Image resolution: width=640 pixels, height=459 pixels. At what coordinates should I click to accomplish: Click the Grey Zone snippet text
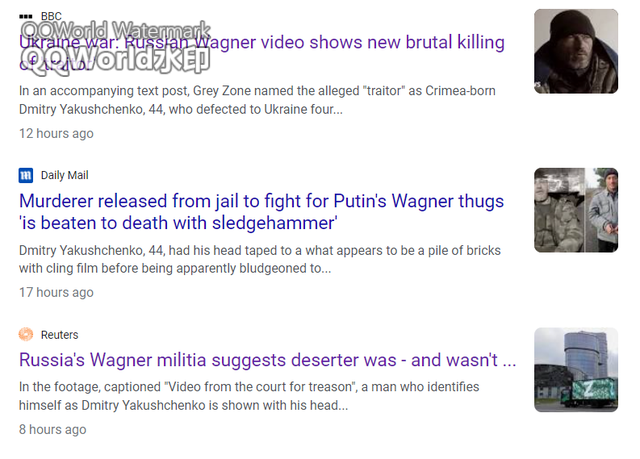(x=257, y=100)
